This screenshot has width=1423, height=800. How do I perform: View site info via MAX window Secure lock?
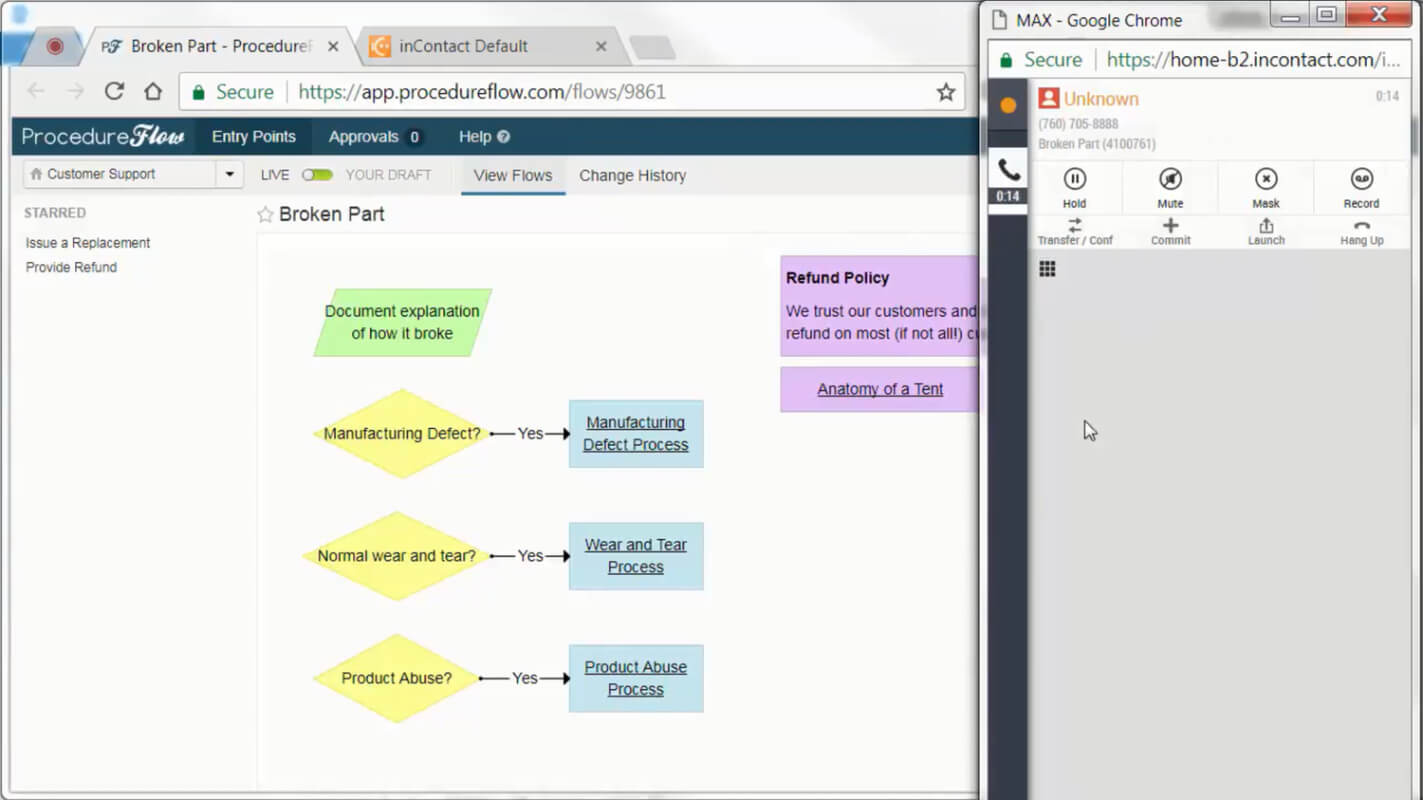1041,60
